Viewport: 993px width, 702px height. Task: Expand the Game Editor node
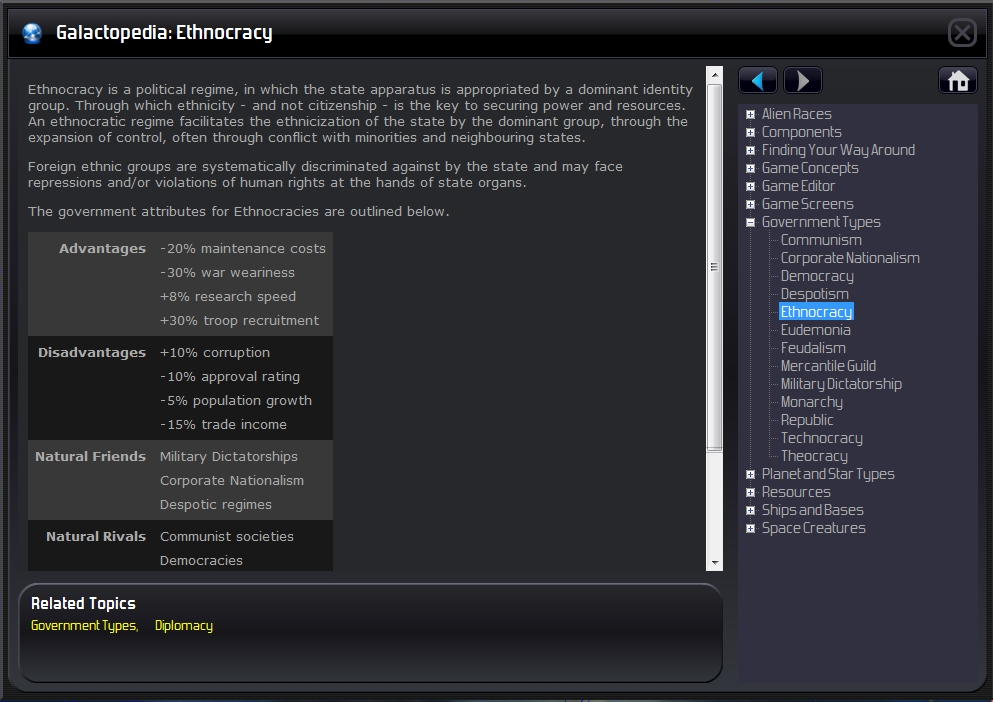coord(750,186)
